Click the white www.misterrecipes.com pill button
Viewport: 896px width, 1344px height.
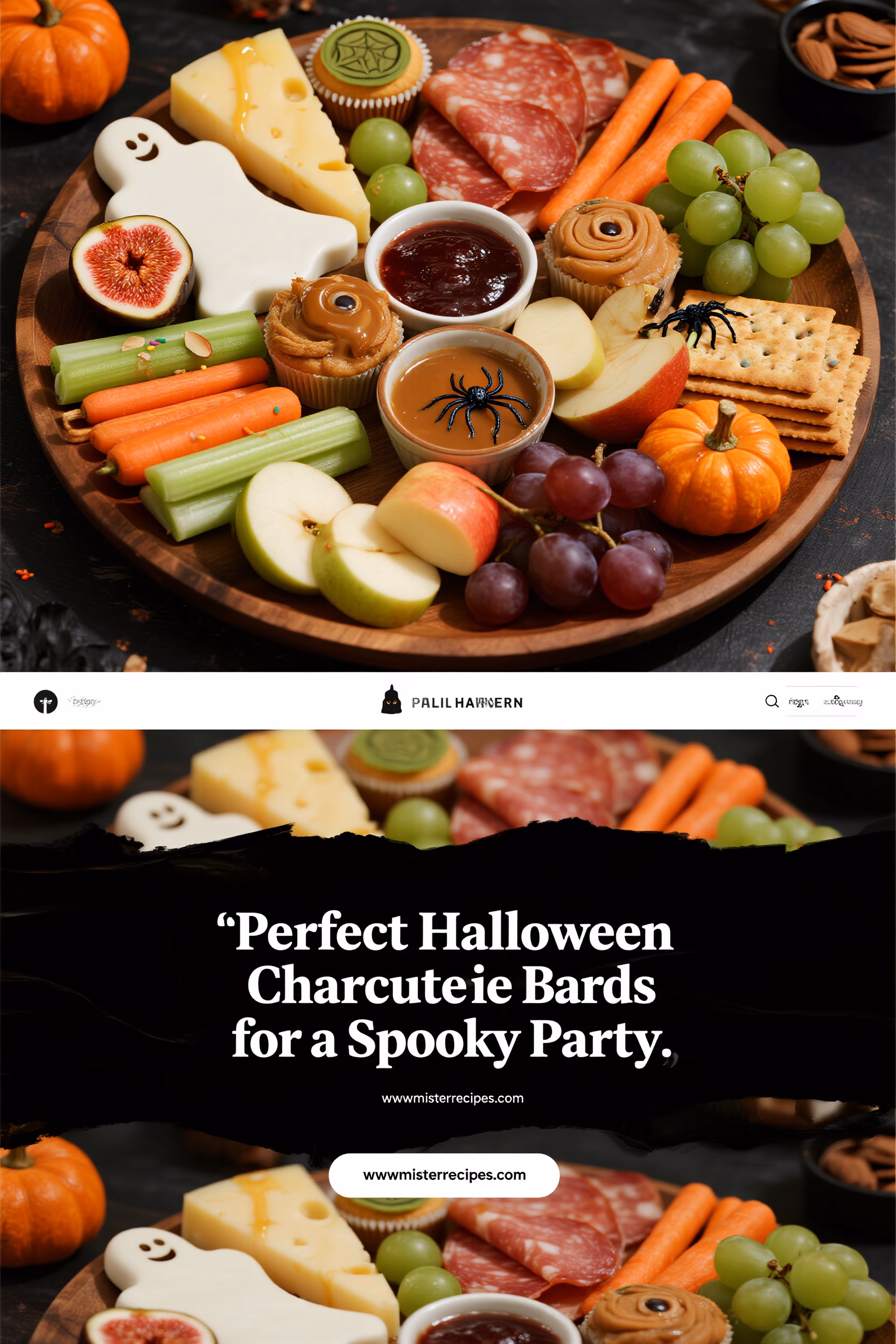click(x=444, y=1175)
